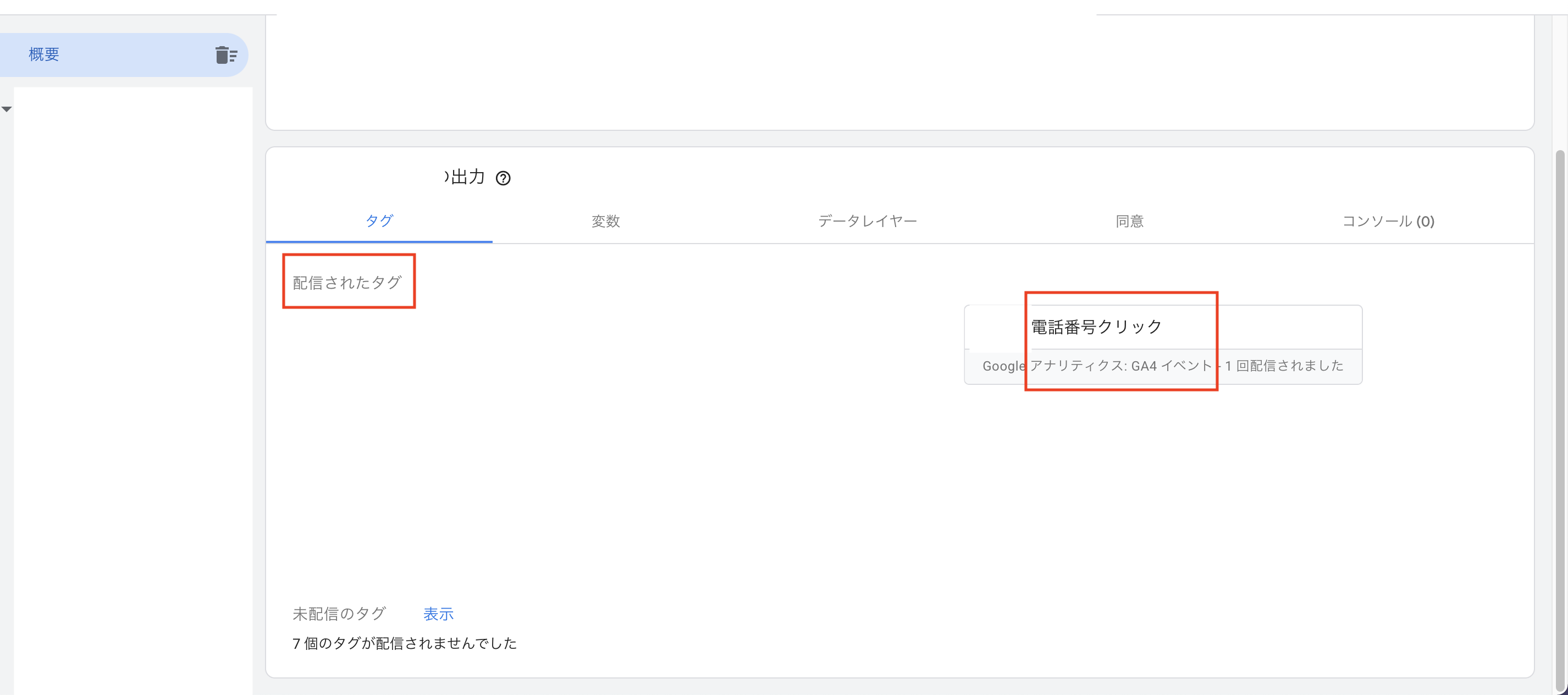The height and width of the screenshot is (695, 1568).
Task: Click the help question mark icon next to 出力
Action: 503,178
